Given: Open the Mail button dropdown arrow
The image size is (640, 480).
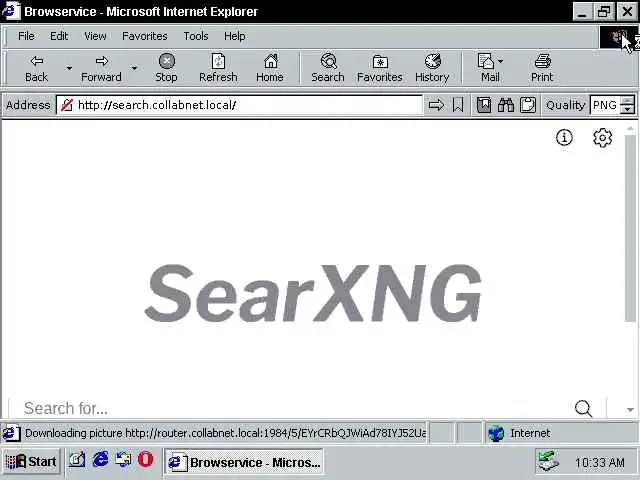Looking at the screenshot, I should tap(501, 61).
